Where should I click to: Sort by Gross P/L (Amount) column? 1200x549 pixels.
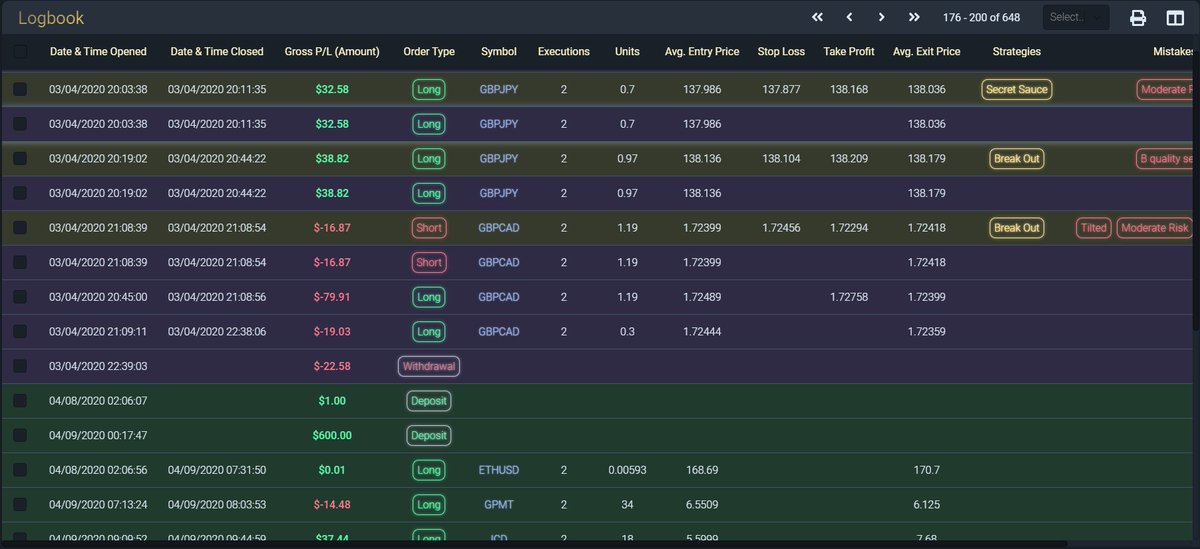coord(332,52)
